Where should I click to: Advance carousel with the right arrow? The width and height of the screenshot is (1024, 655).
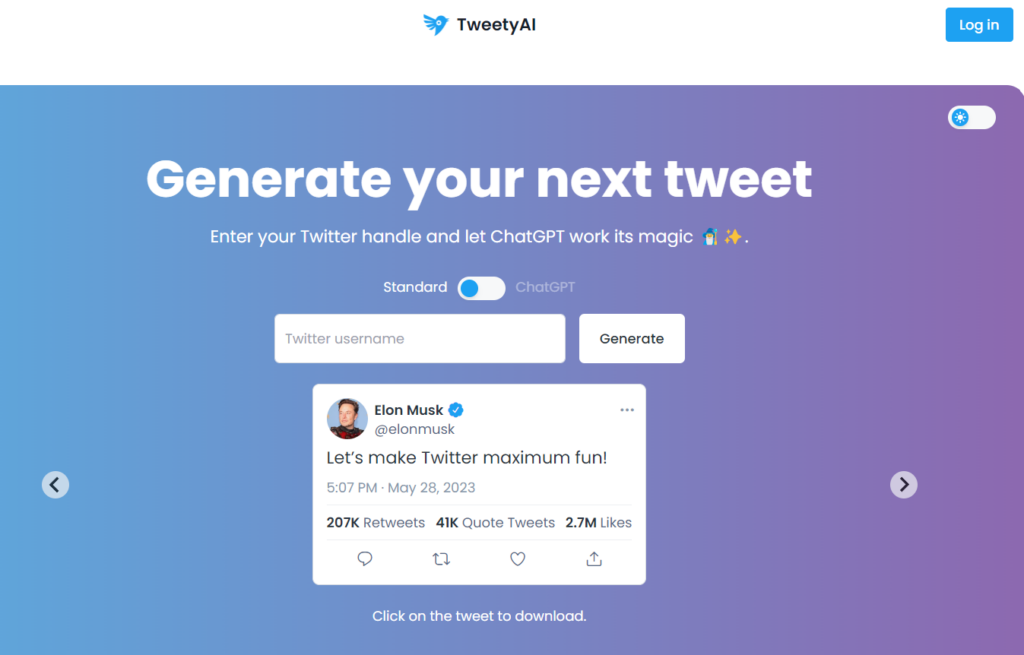pyautogui.click(x=903, y=484)
